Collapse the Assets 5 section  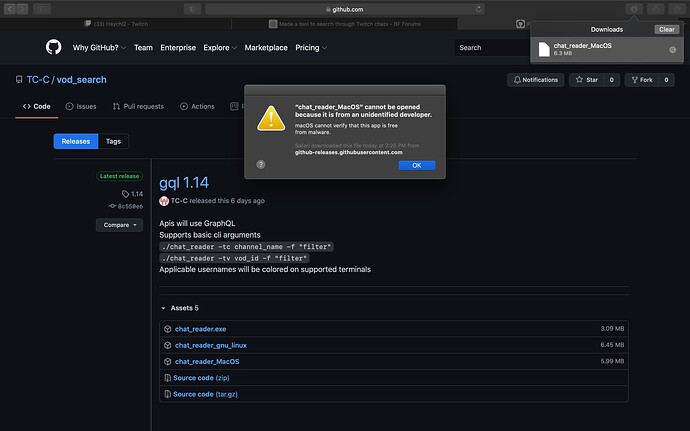pos(180,308)
